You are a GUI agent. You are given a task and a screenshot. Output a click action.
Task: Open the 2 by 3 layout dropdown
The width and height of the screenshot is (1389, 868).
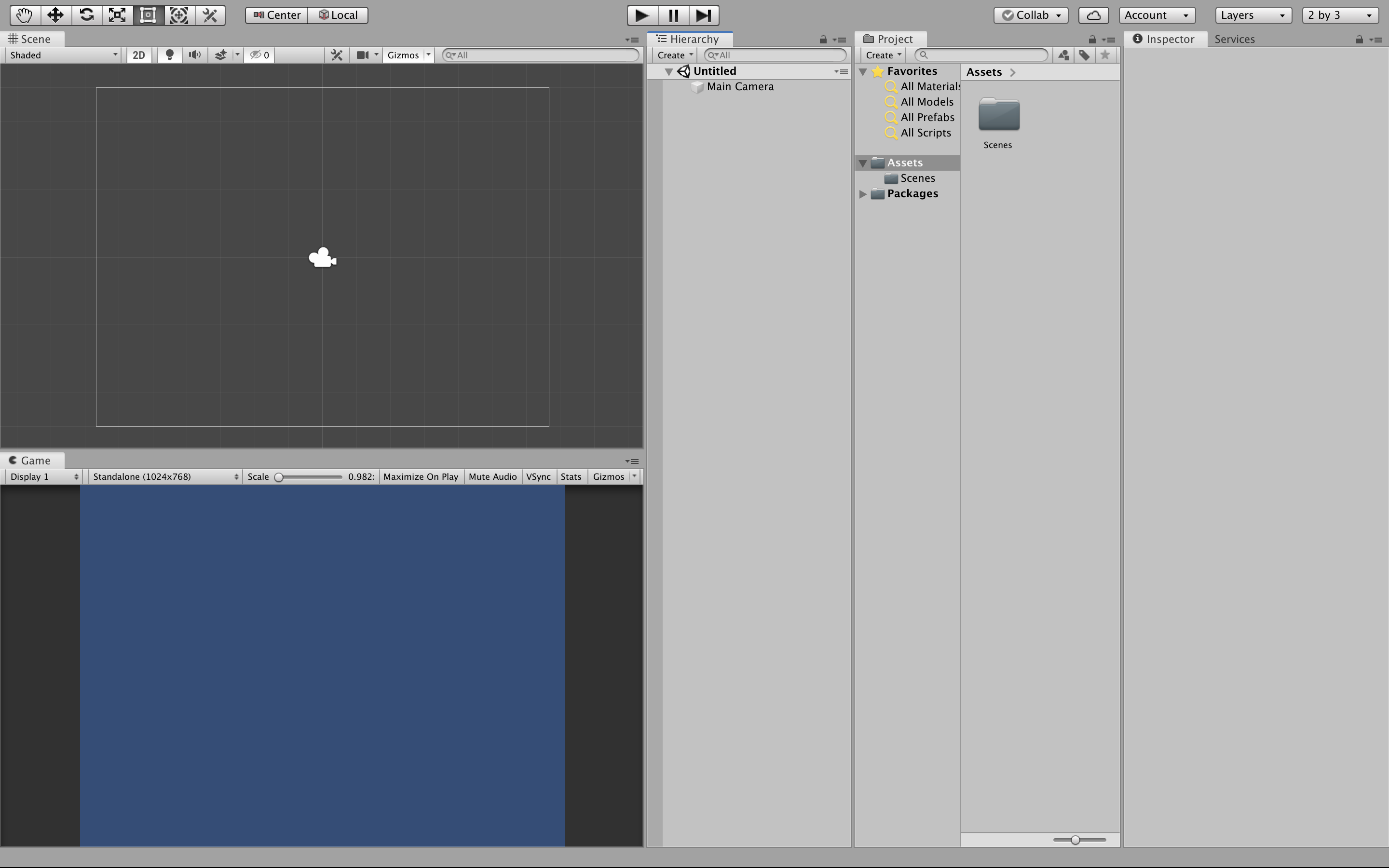1341,15
